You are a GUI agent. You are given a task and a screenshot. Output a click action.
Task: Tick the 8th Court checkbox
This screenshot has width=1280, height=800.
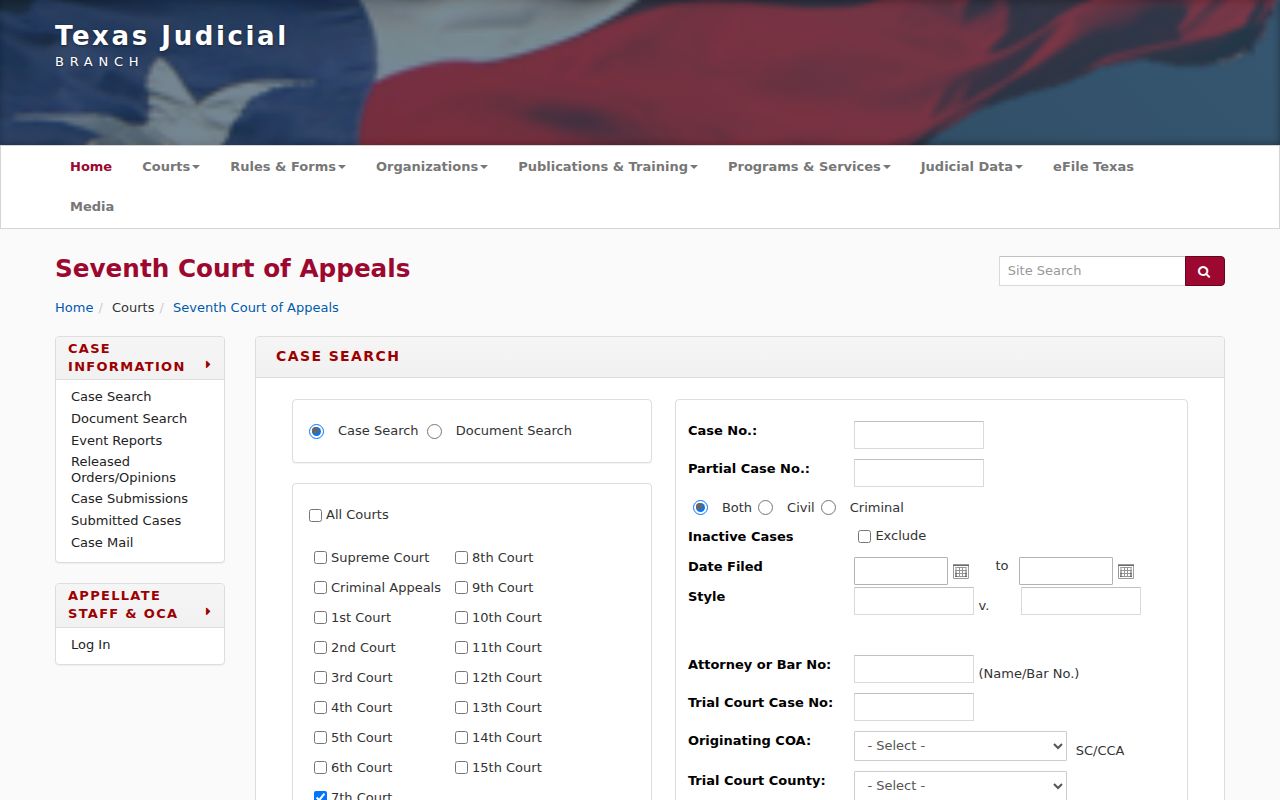(x=461, y=558)
